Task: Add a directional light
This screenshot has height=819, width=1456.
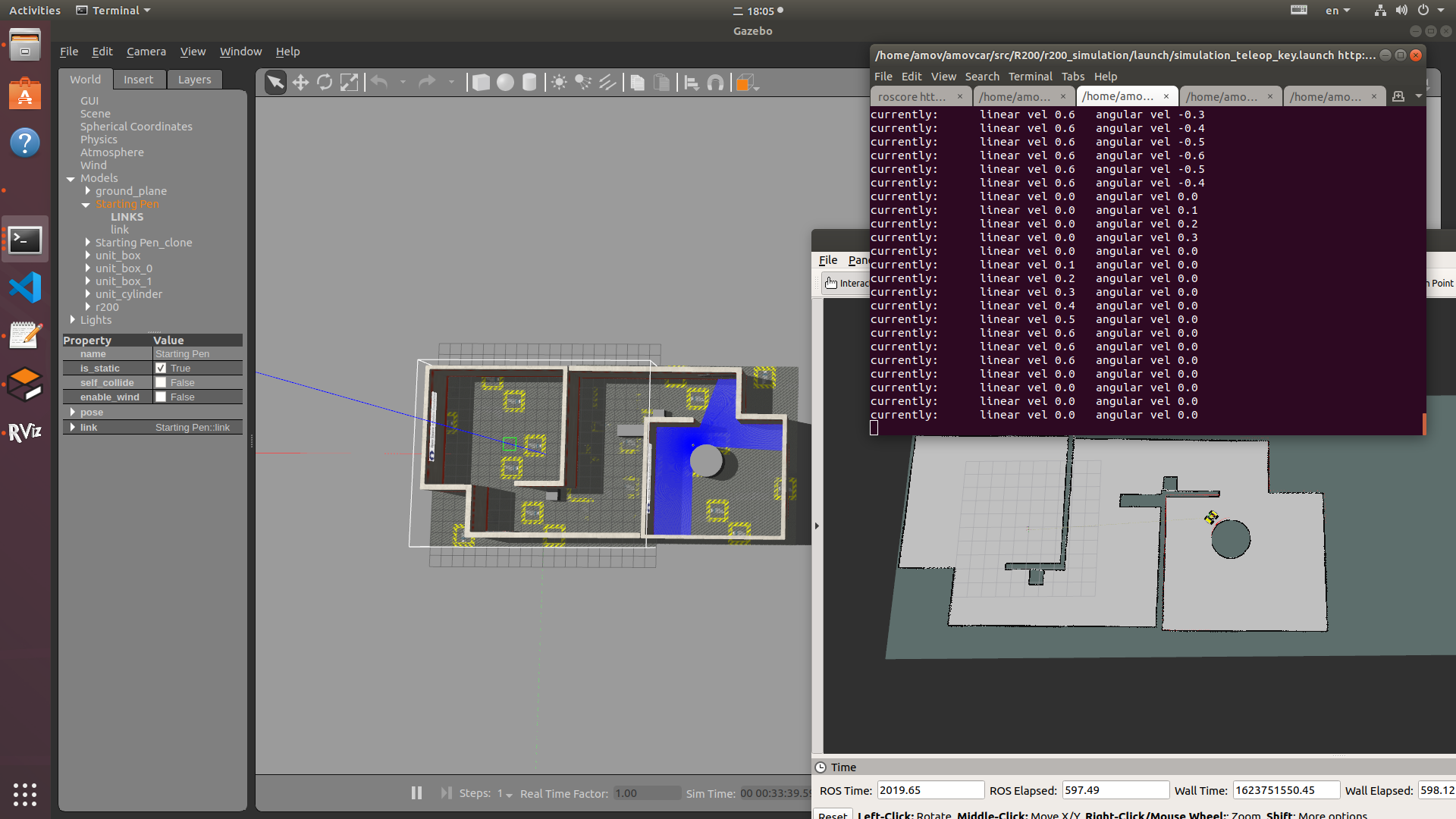Action: (607, 82)
